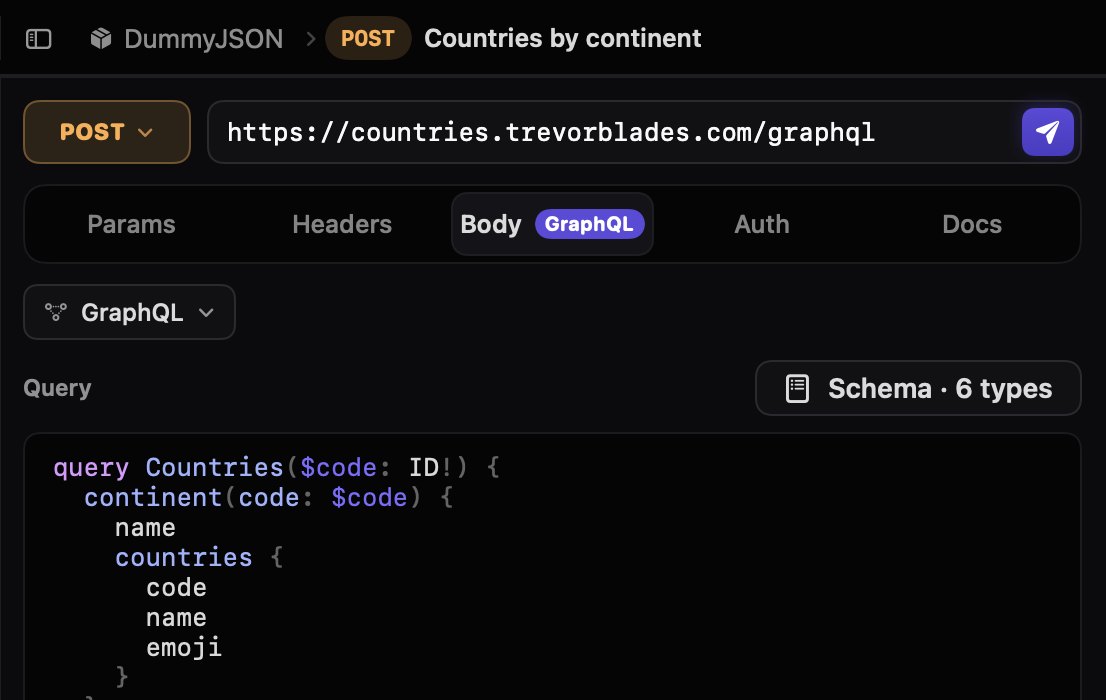The width and height of the screenshot is (1106, 700).
Task: Click the GraphQL node icon in body type selector
Action: click(x=56, y=312)
